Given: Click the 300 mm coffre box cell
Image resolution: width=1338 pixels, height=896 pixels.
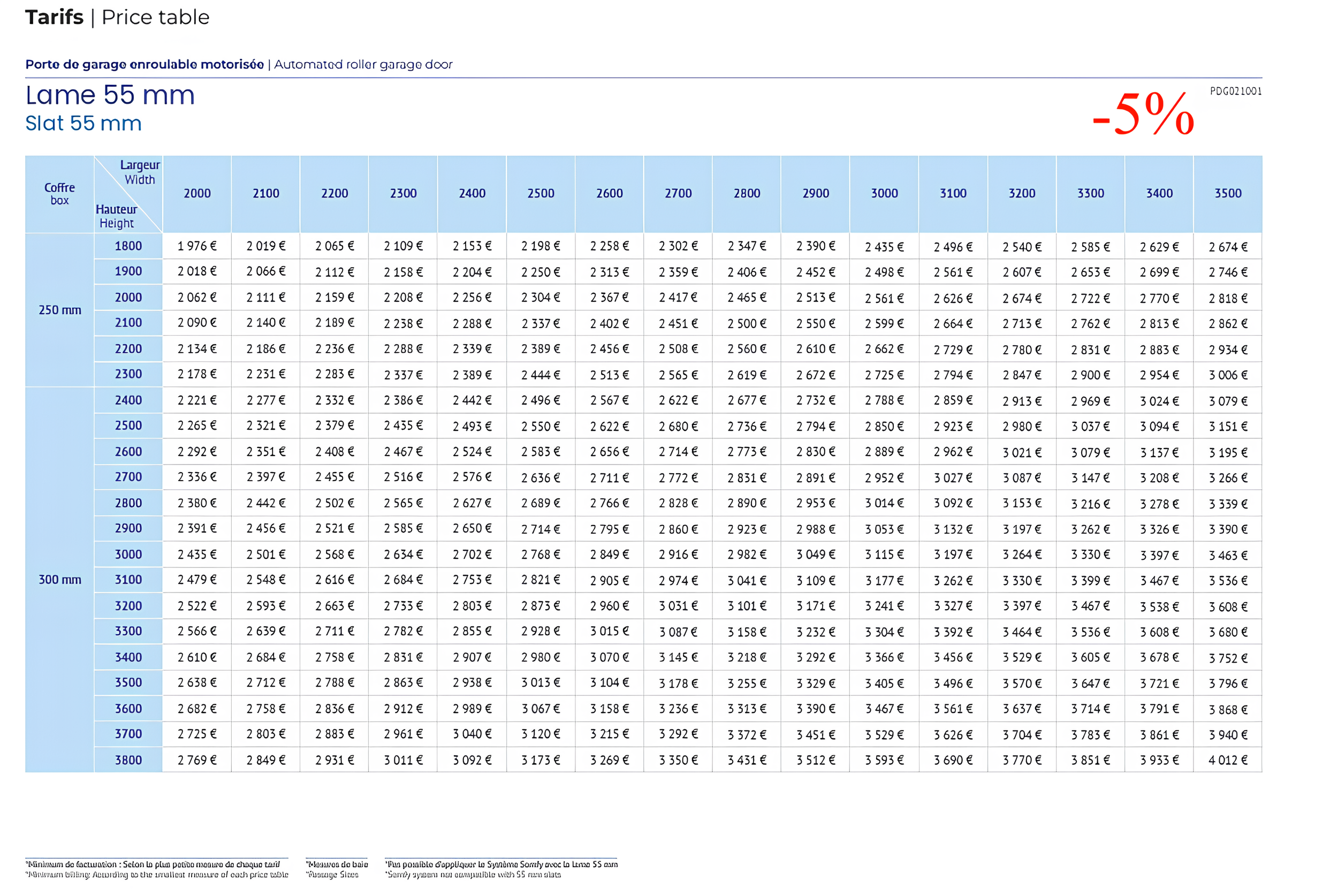Looking at the screenshot, I should pos(59,580).
